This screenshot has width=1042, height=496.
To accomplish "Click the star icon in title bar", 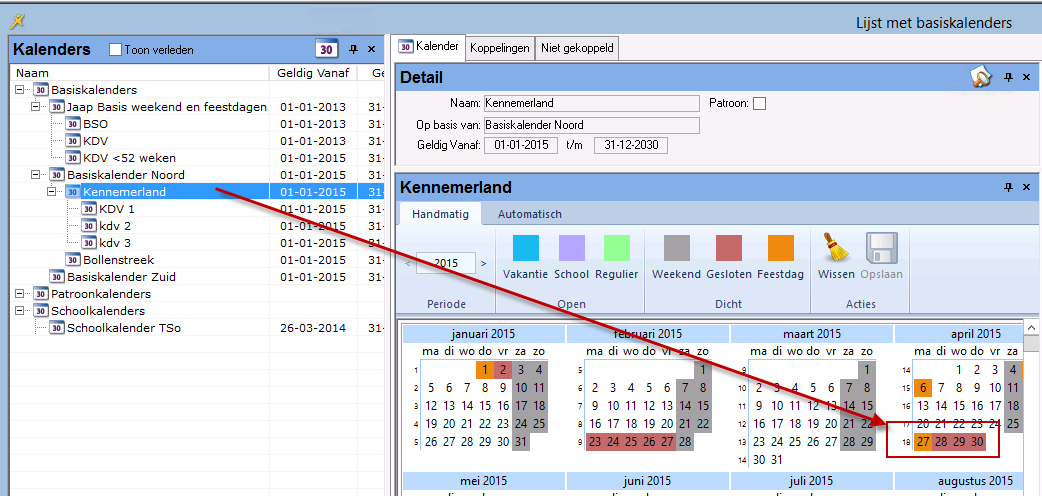I will click(17, 21).
